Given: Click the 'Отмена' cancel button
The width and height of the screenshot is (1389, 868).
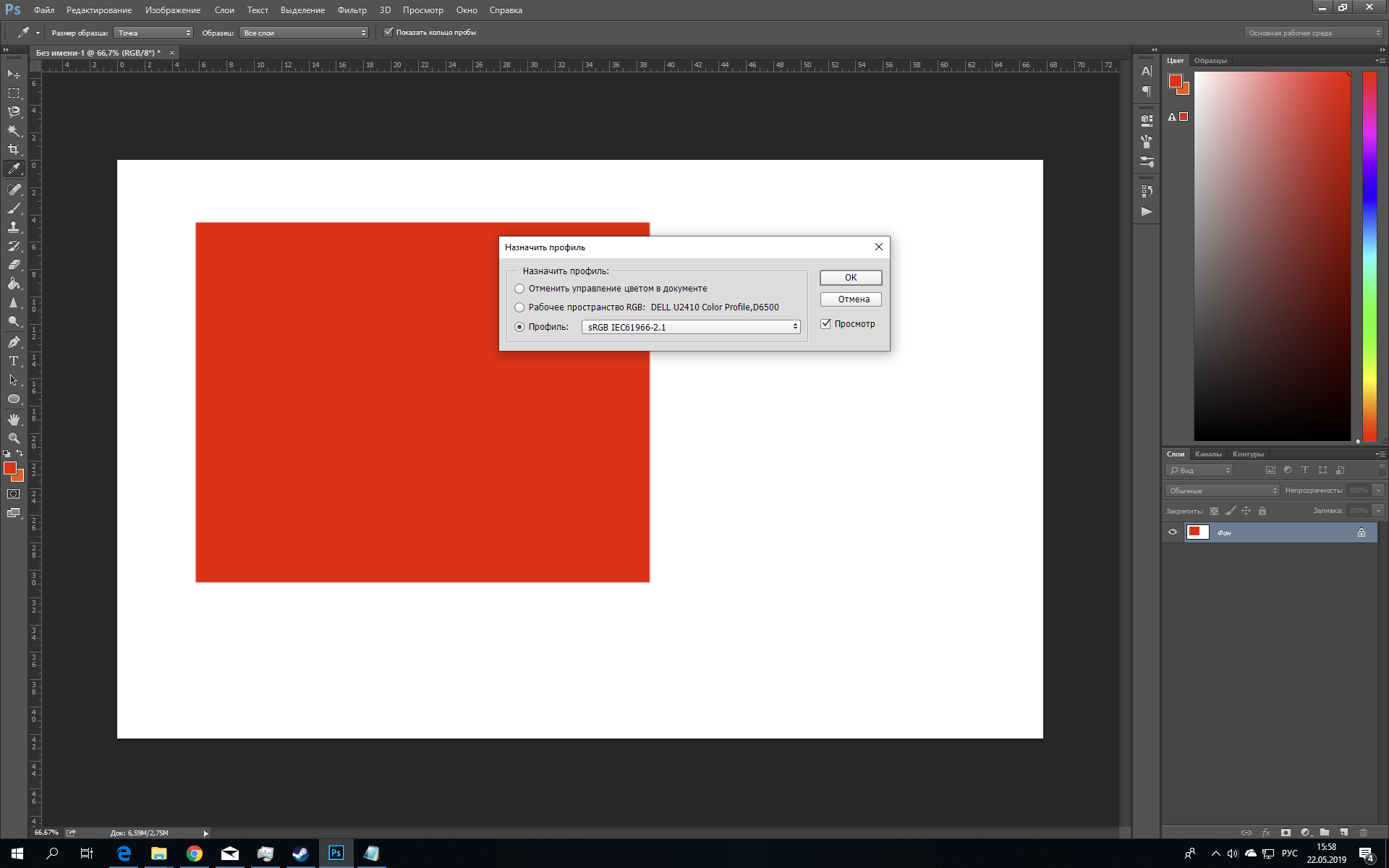Looking at the screenshot, I should (851, 299).
